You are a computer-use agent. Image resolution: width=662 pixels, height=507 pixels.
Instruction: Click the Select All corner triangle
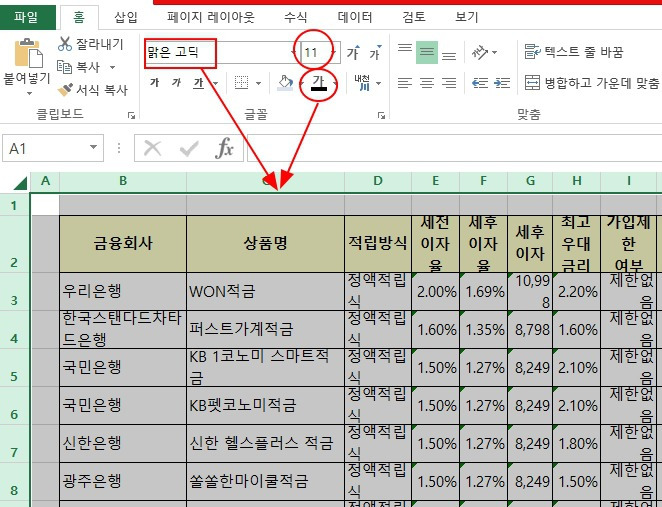point(20,183)
